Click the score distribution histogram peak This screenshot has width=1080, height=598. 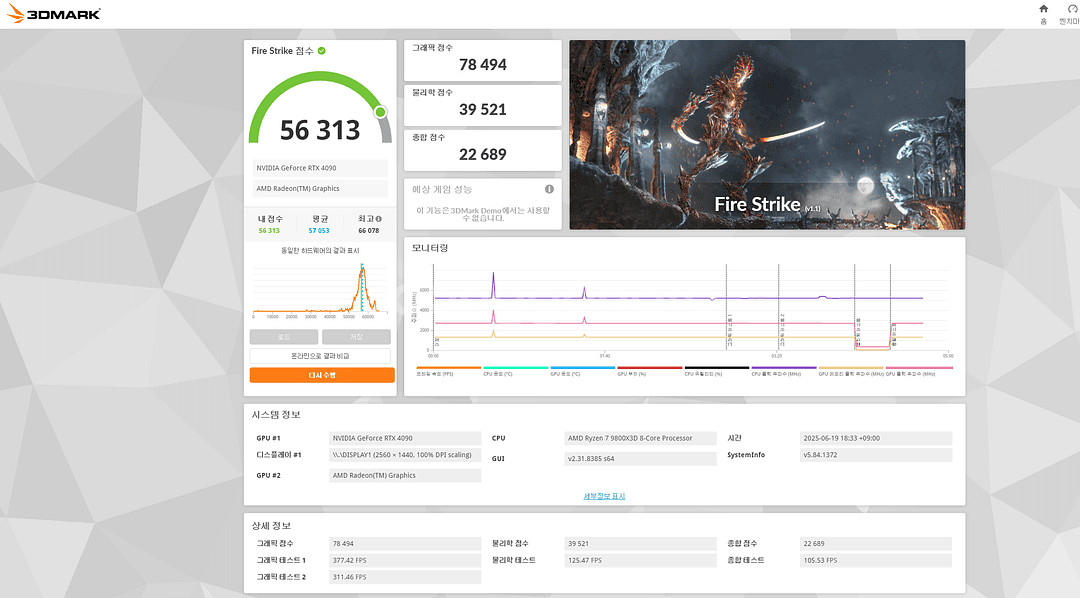(x=362, y=269)
